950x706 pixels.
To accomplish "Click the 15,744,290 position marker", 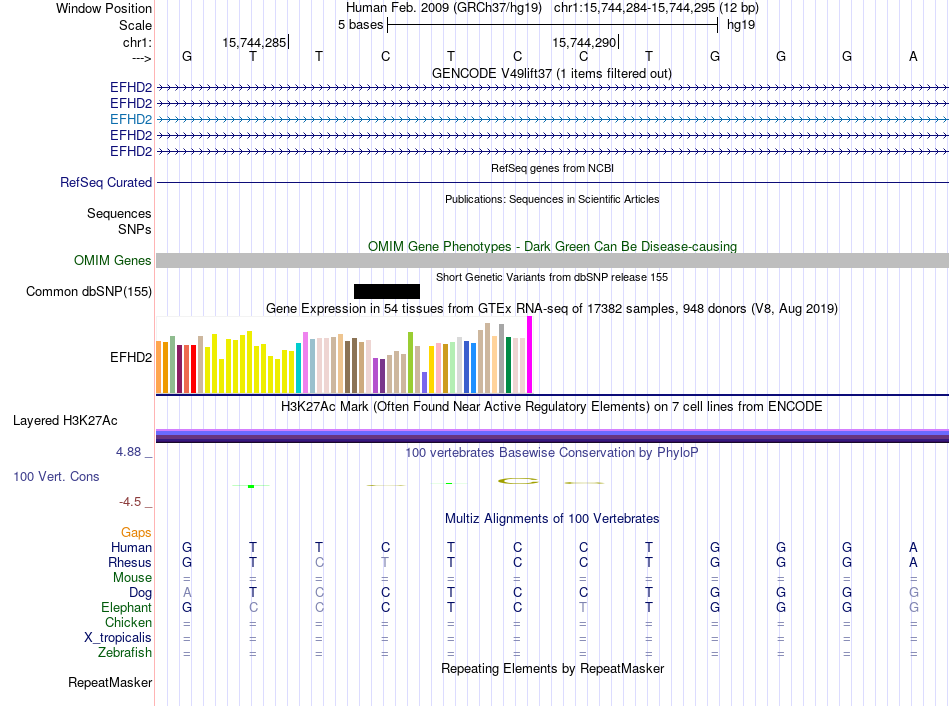I will point(585,42).
